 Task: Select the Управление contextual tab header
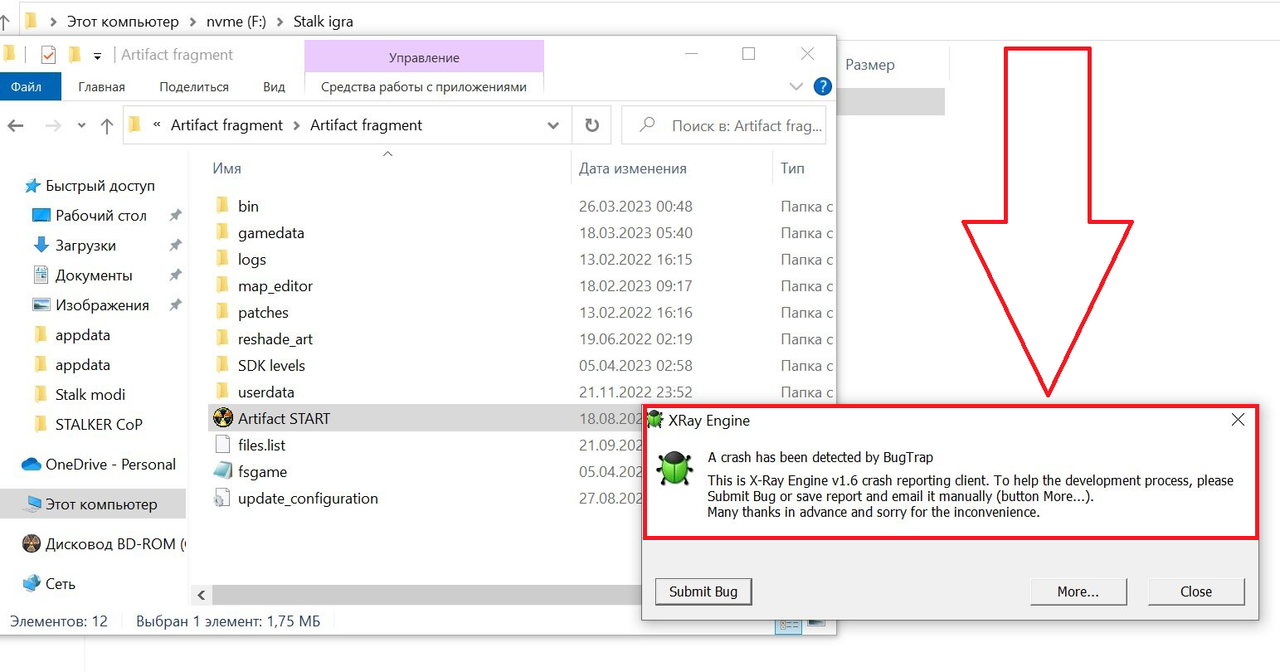pyautogui.click(x=424, y=57)
